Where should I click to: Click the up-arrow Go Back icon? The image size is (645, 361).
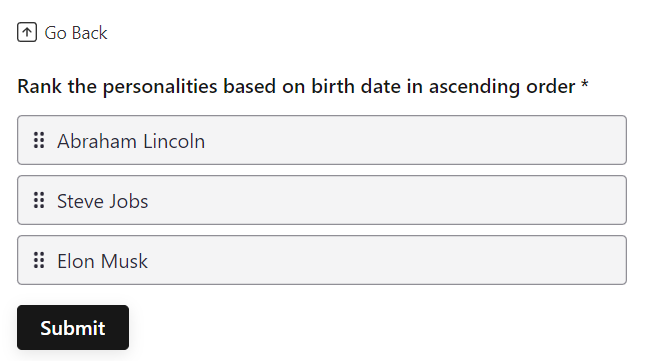click(27, 32)
